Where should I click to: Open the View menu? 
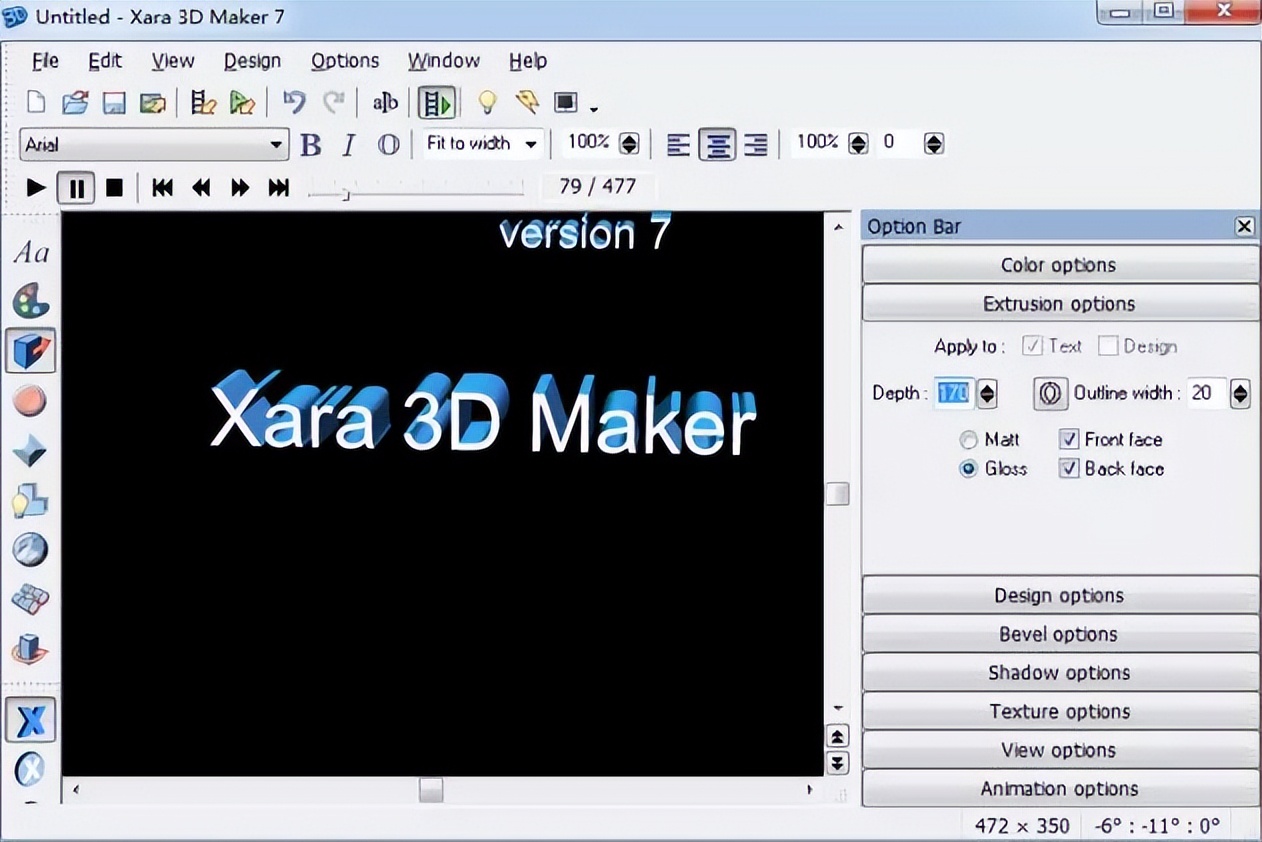[x=173, y=61]
